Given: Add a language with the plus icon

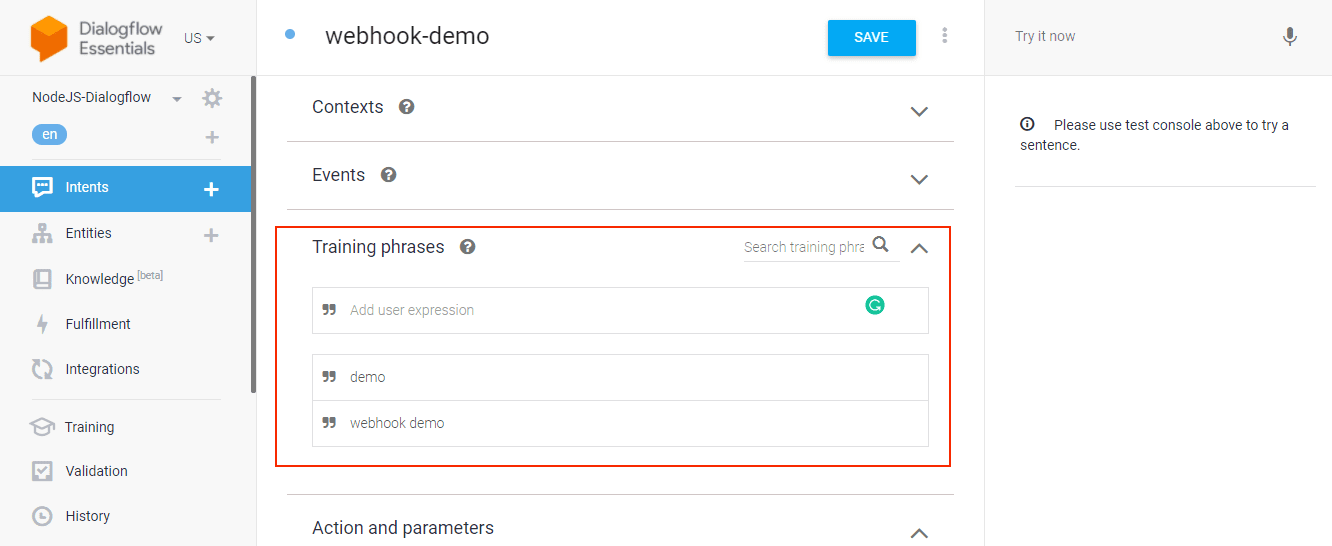Looking at the screenshot, I should coord(211,137).
